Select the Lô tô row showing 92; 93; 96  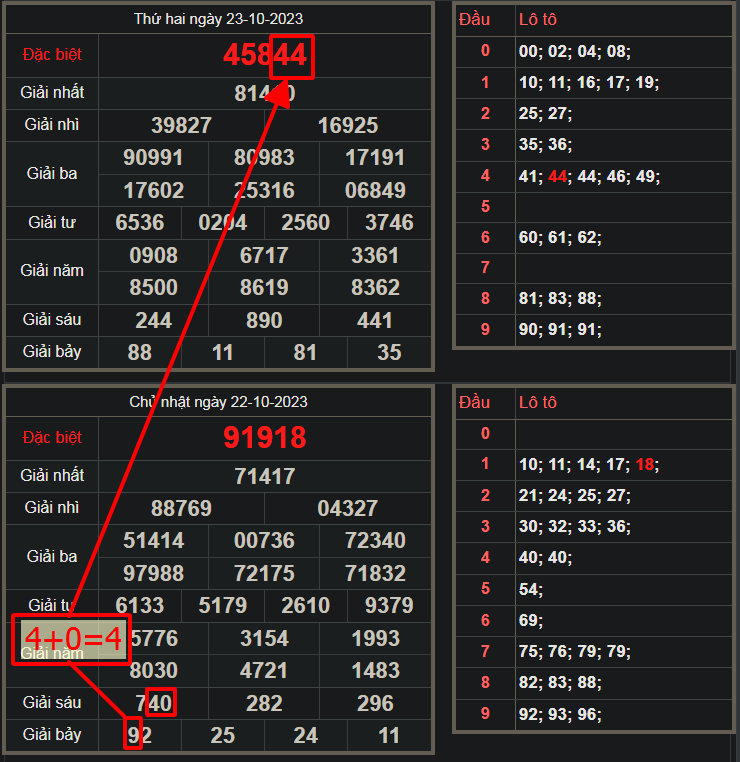click(560, 714)
